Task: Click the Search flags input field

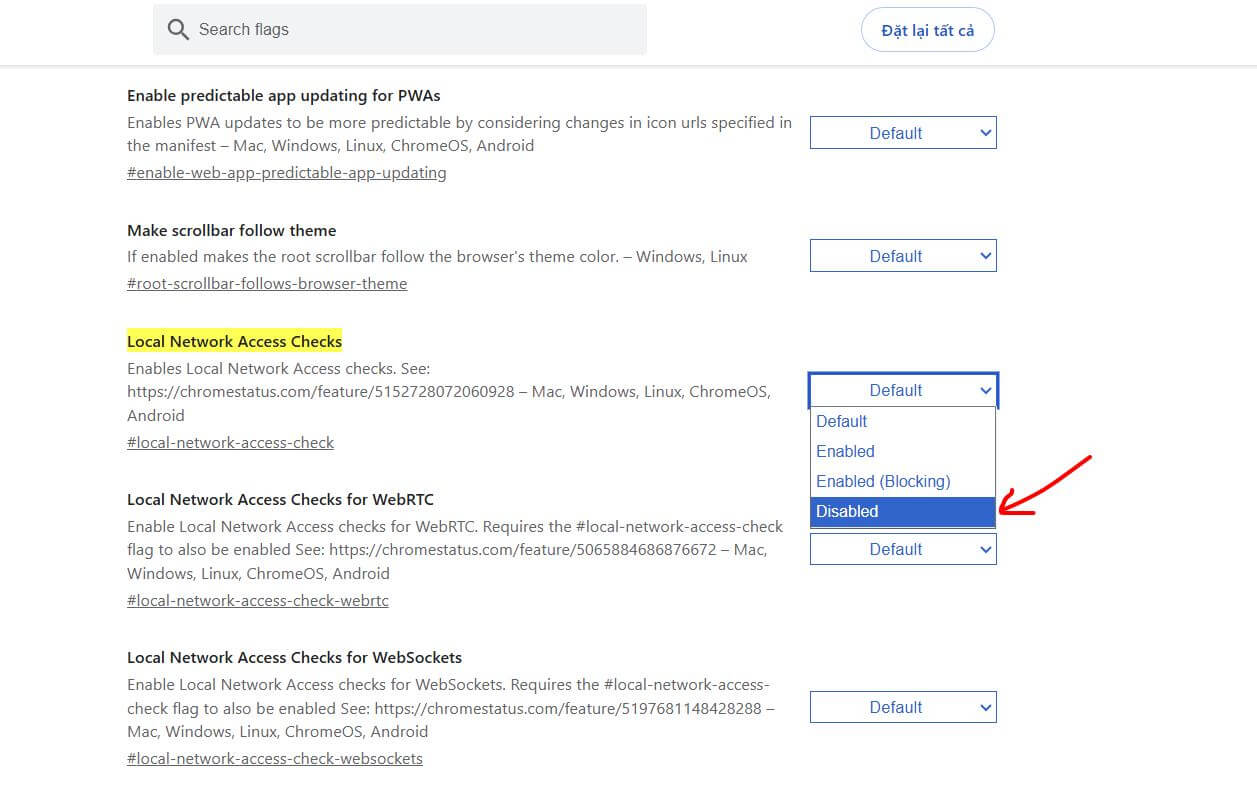Action: point(400,30)
